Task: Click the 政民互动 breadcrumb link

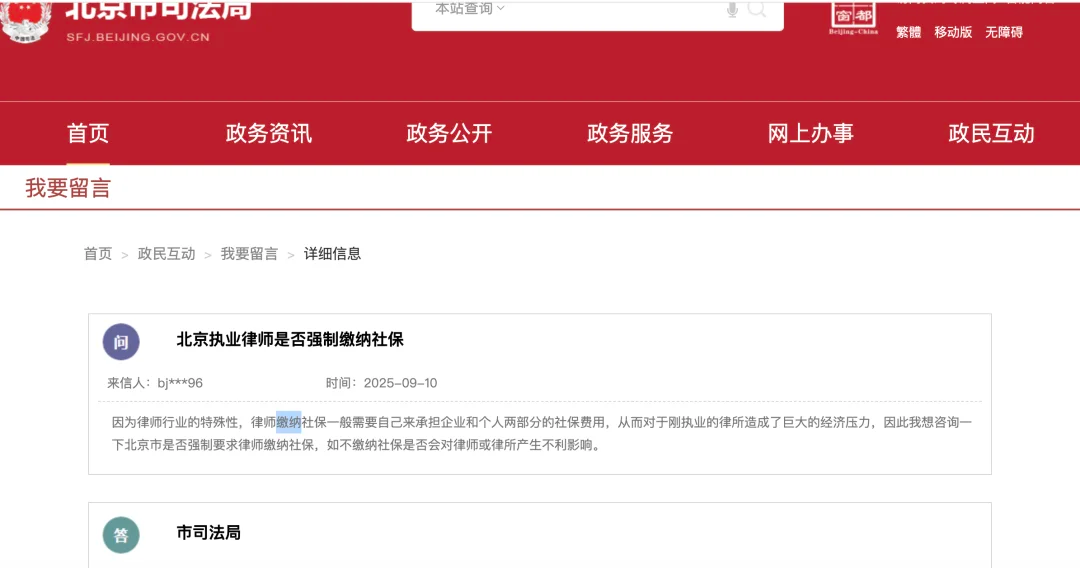Action: [x=167, y=254]
